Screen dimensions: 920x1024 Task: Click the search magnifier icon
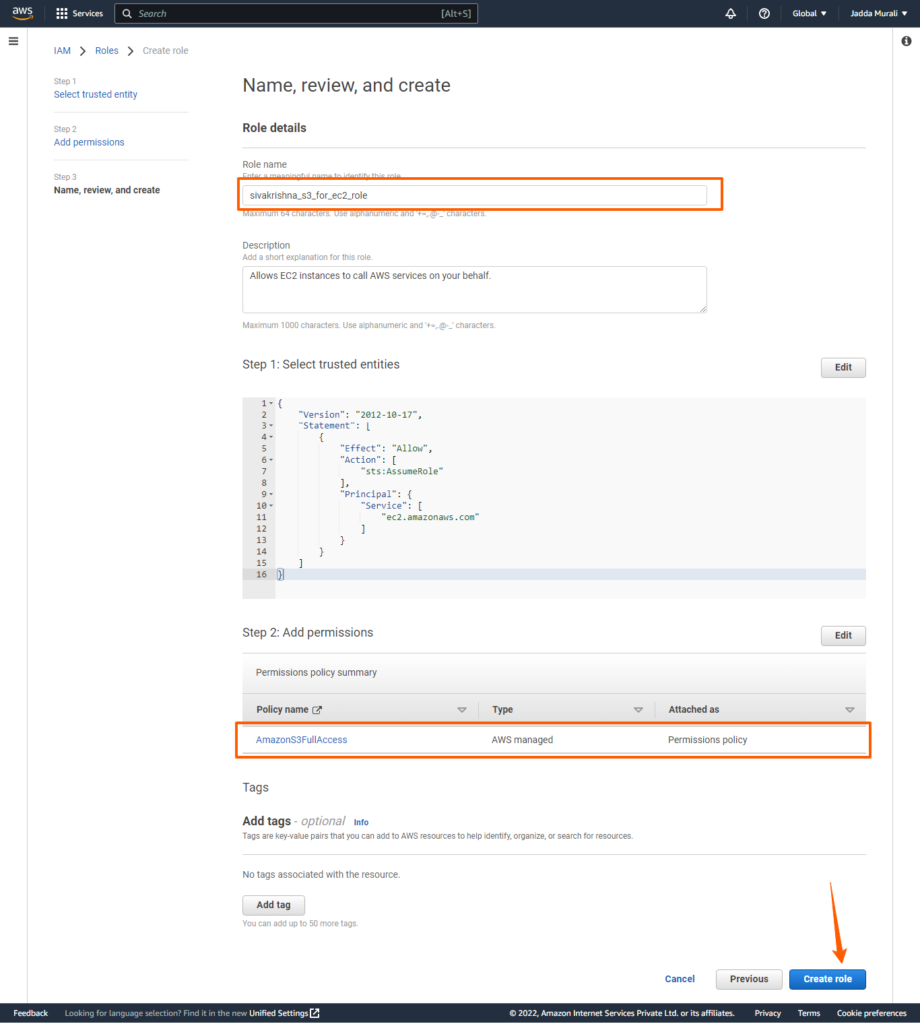pyautogui.click(x=127, y=14)
